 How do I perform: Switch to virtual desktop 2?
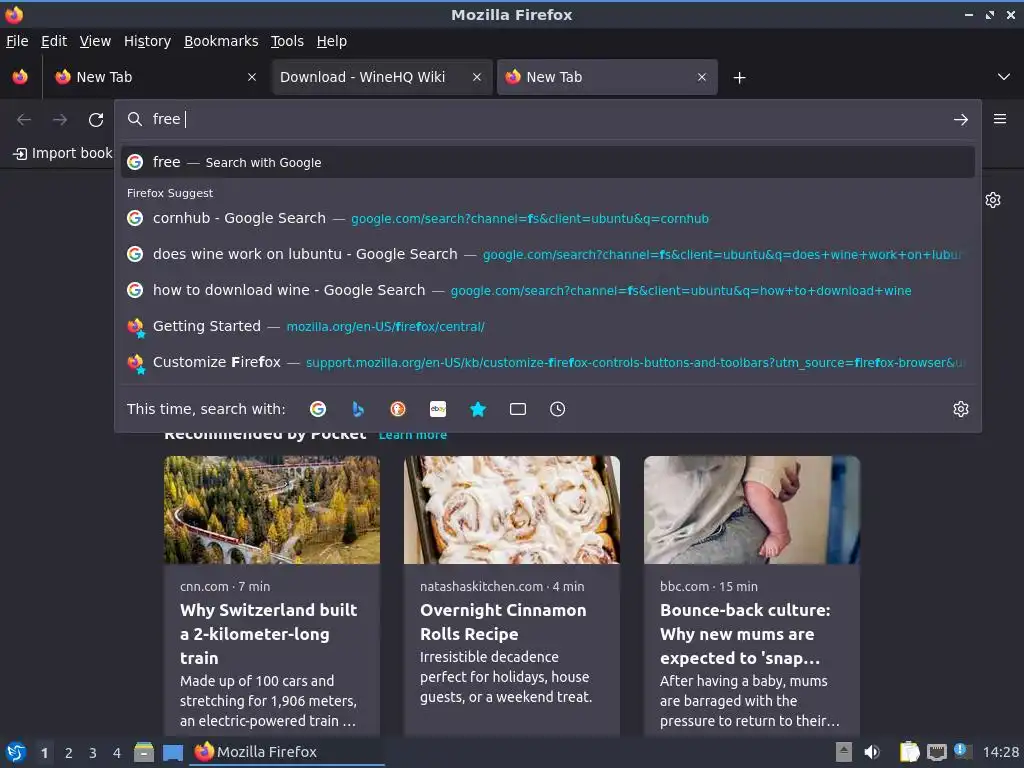tap(69, 753)
